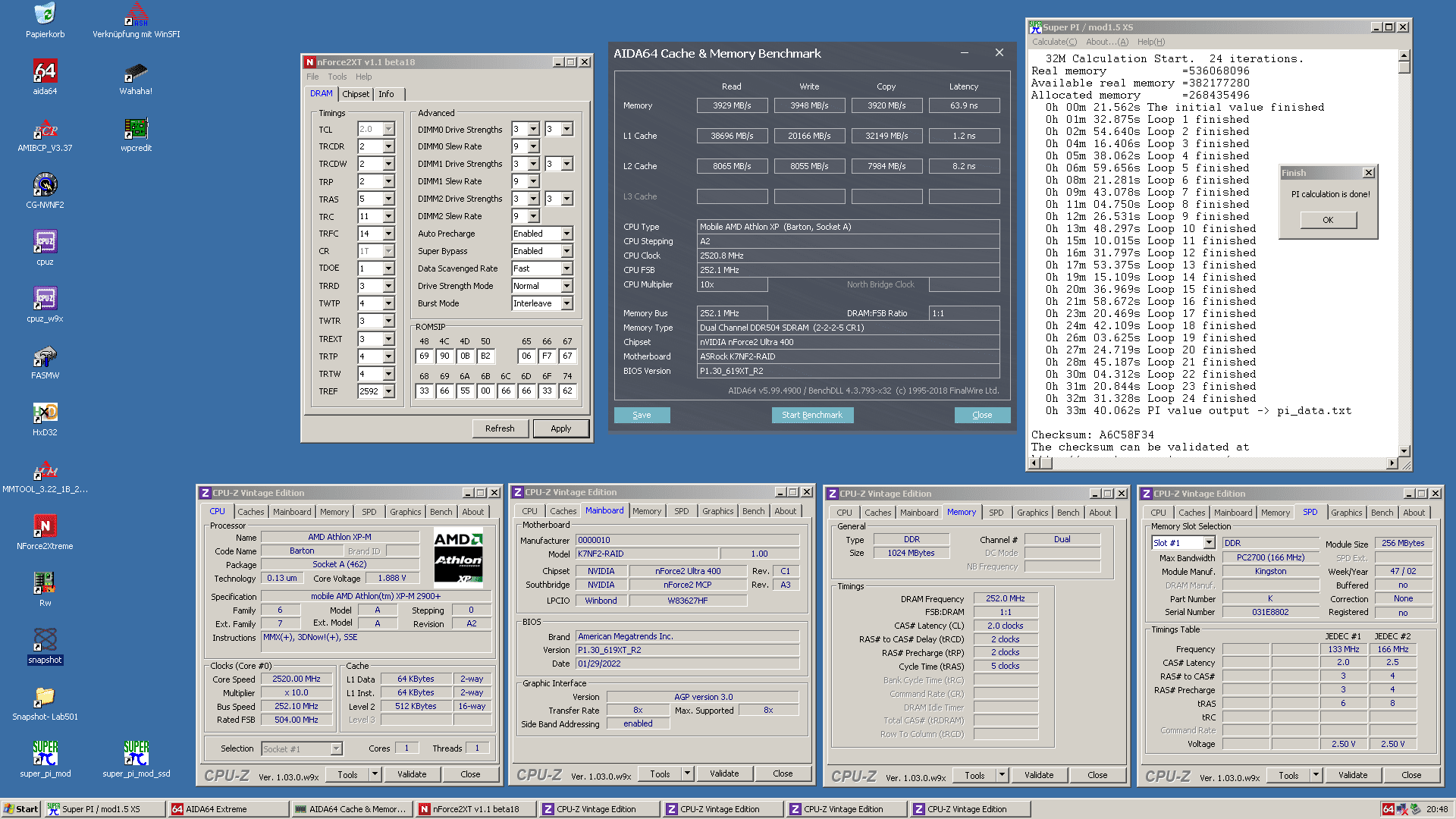Click the Start button on taskbar
This screenshot has height=819, width=1456.
coord(21,809)
